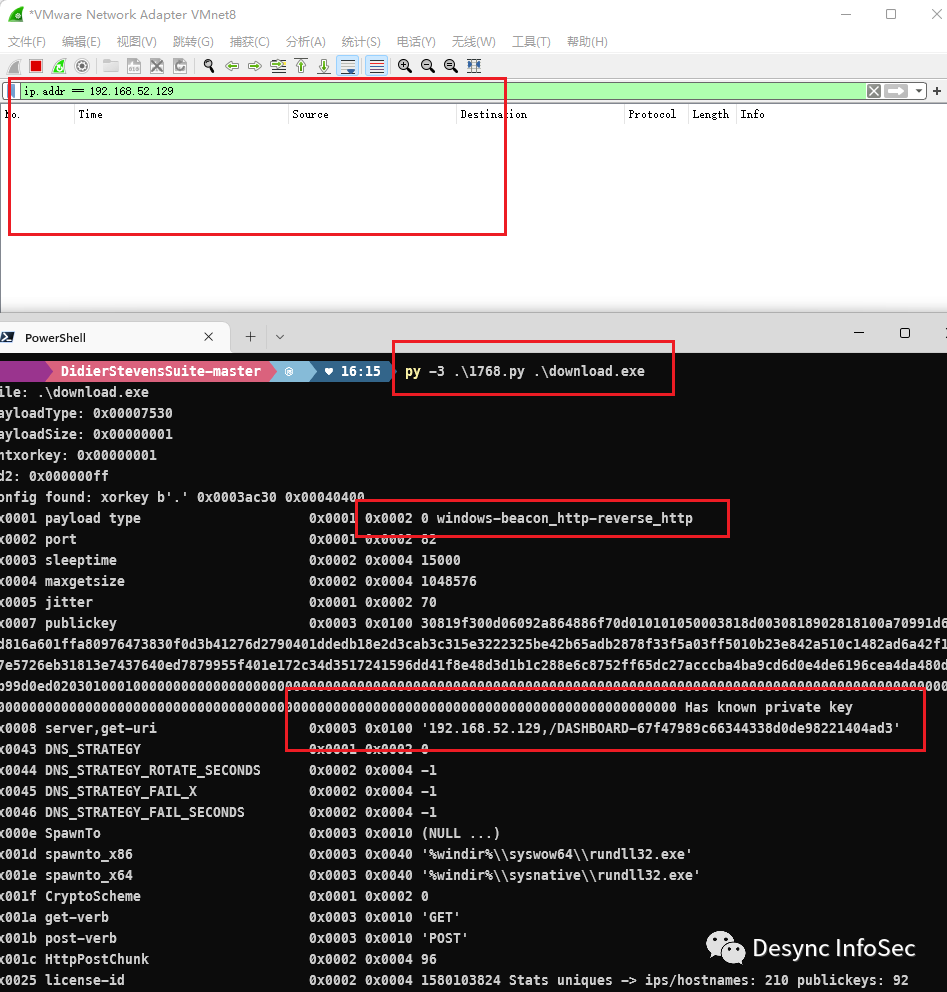Screen dimensions: 947x992
Task: Sort by Source column header
Action: [x=373, y=115]
